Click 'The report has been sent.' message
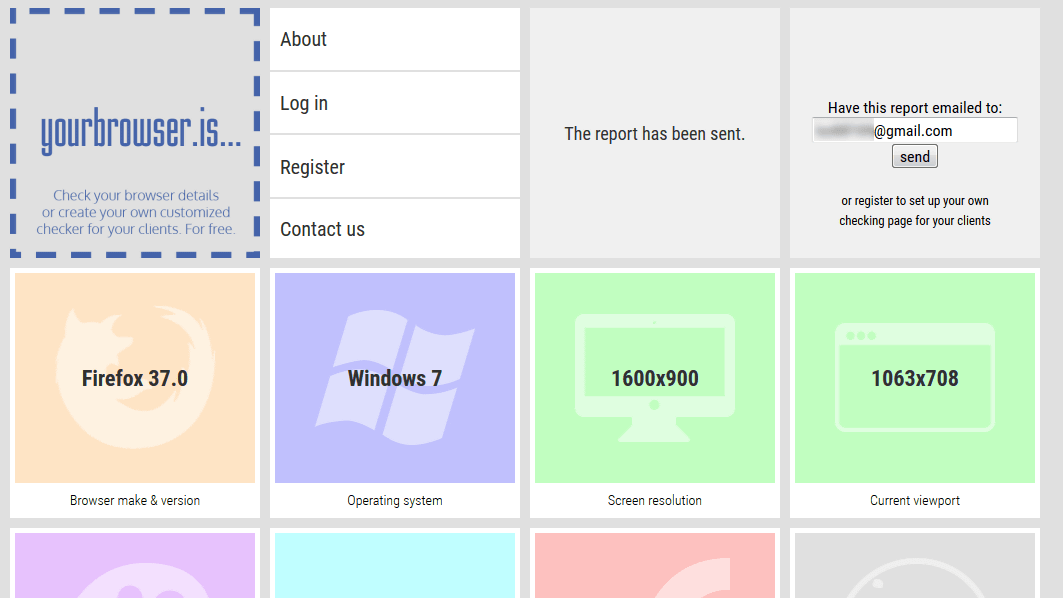This screenshot has height=598, width=1063. click(655, 134)
